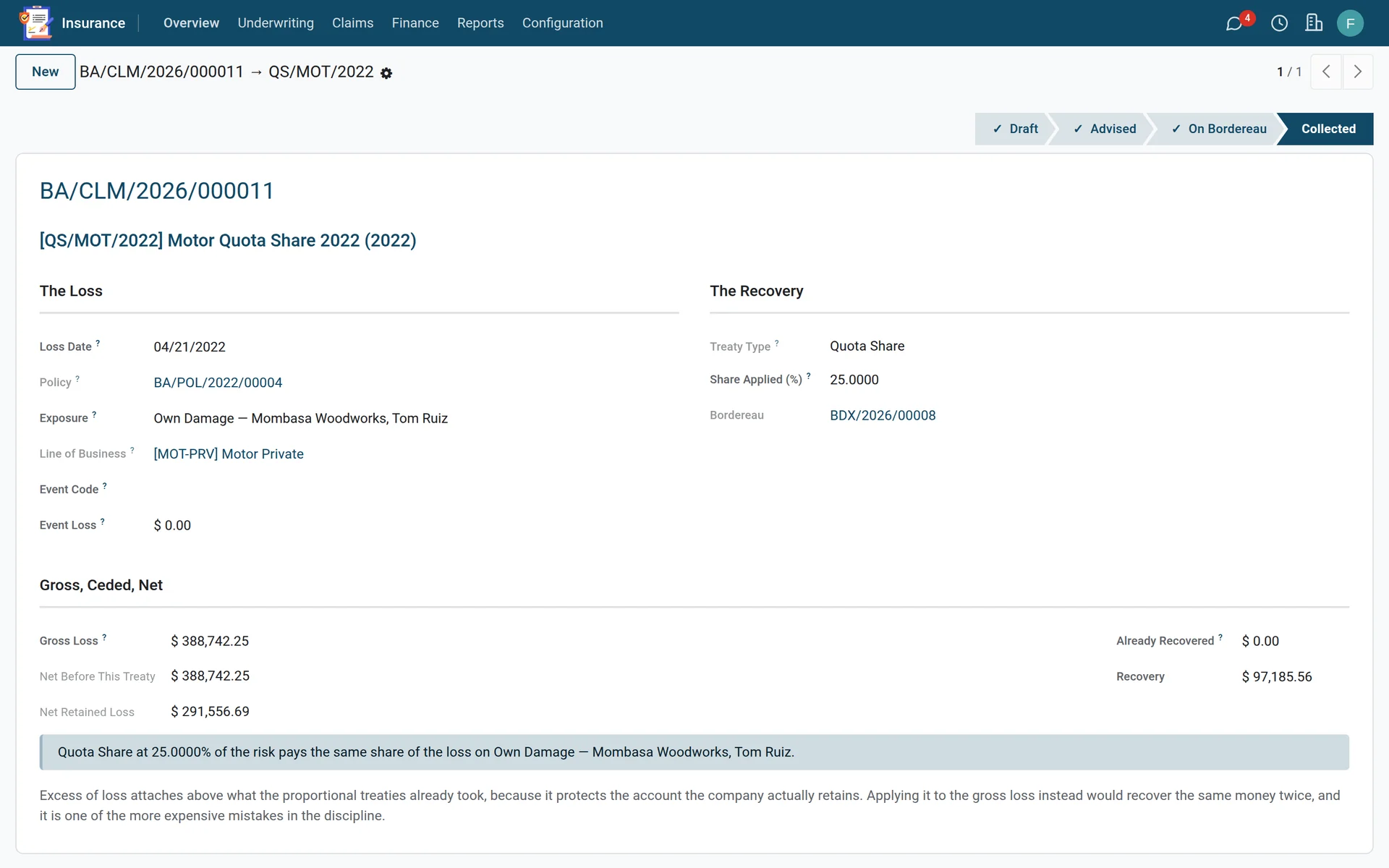Open the conversations chat bubble icon
Image resolution: width=1389 pixels, height=868 pixels.
click(x=1233, y=24)
